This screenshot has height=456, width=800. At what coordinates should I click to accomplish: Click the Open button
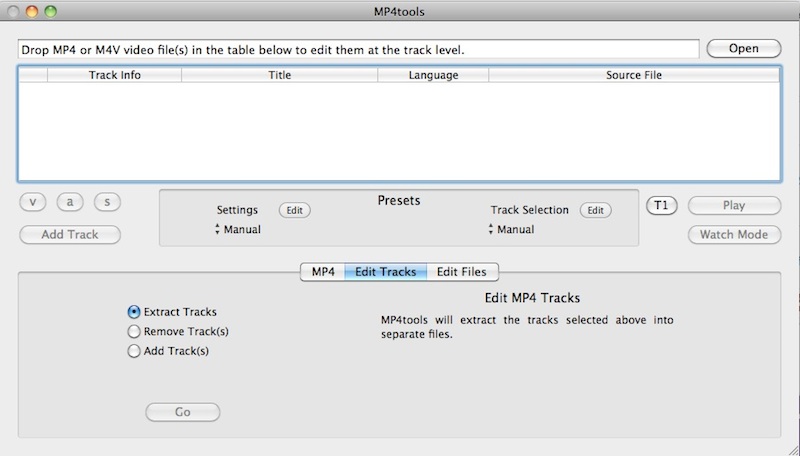[x=743, y=48]
